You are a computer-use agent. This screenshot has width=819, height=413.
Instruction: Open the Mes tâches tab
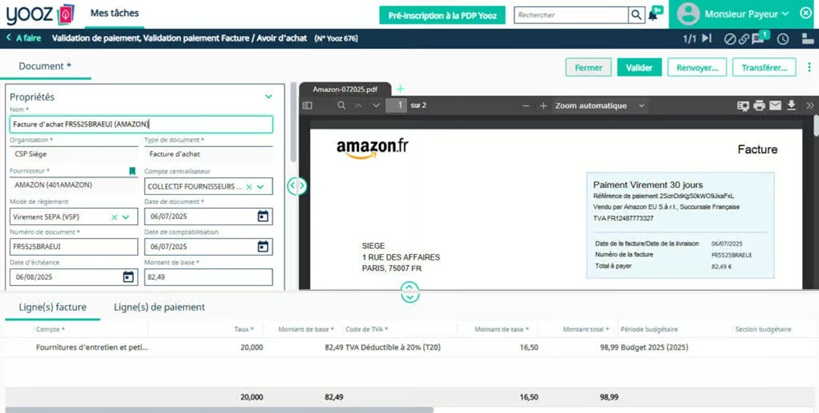click(114, 13)
